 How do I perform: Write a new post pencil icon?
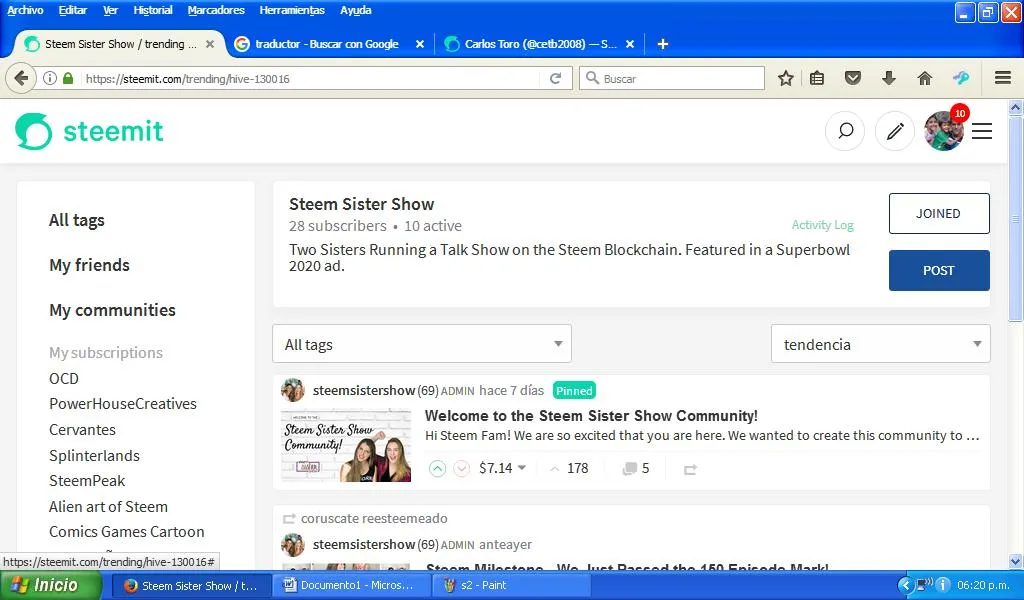tap(895, 131)
